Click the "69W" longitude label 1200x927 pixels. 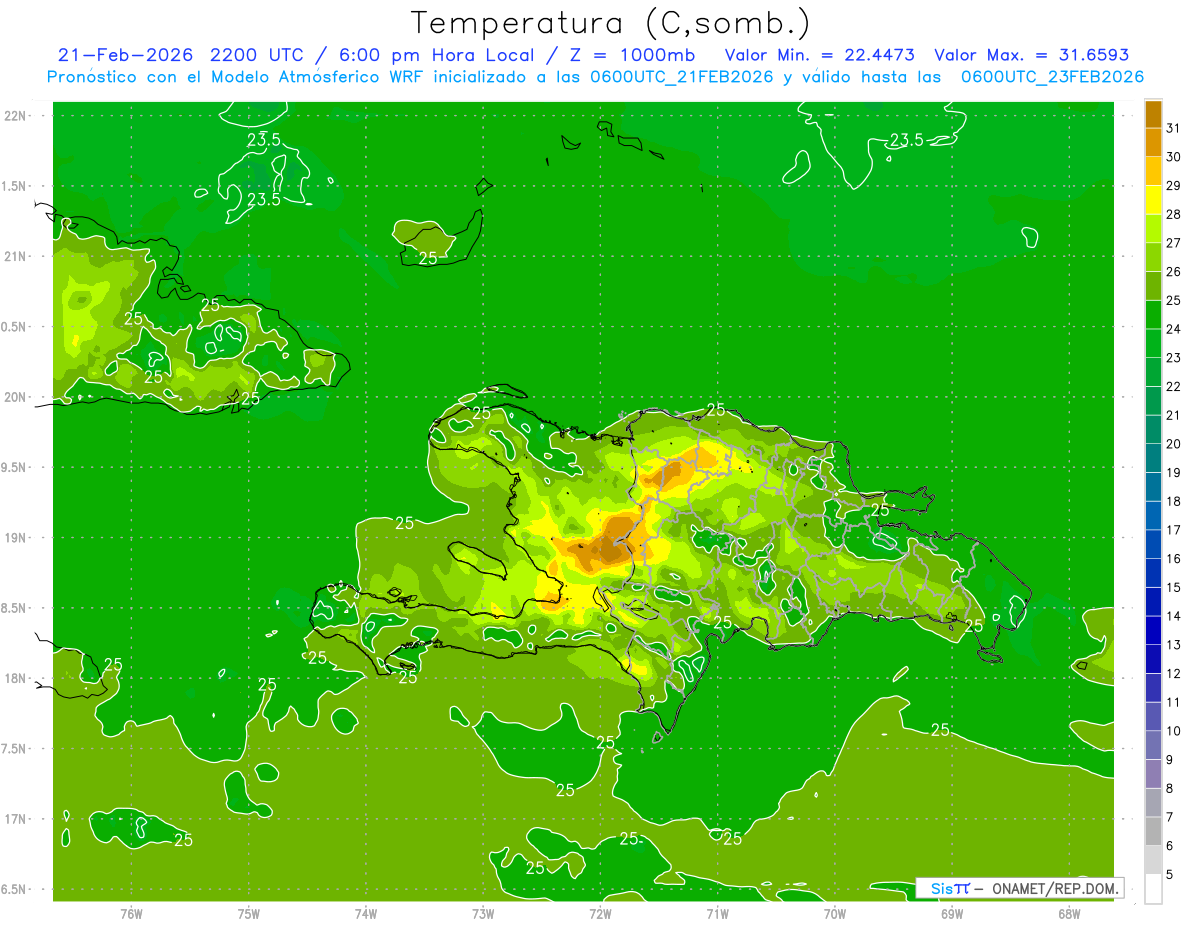[x=952, y=913]
